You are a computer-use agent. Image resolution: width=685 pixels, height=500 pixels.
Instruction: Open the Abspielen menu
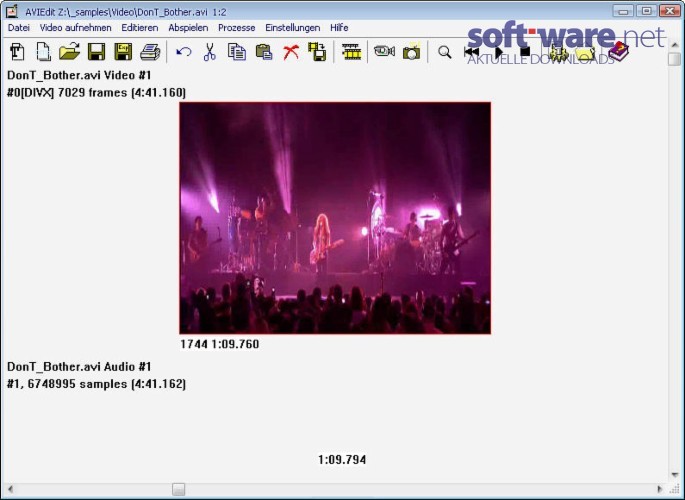[x=188, y=28]
